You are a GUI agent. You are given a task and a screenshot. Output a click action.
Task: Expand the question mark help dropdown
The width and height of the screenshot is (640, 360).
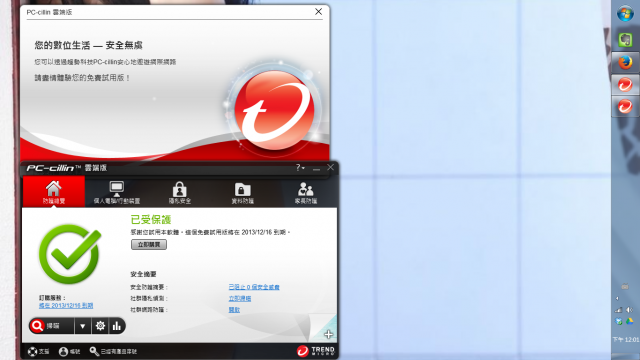pos(300,168)
